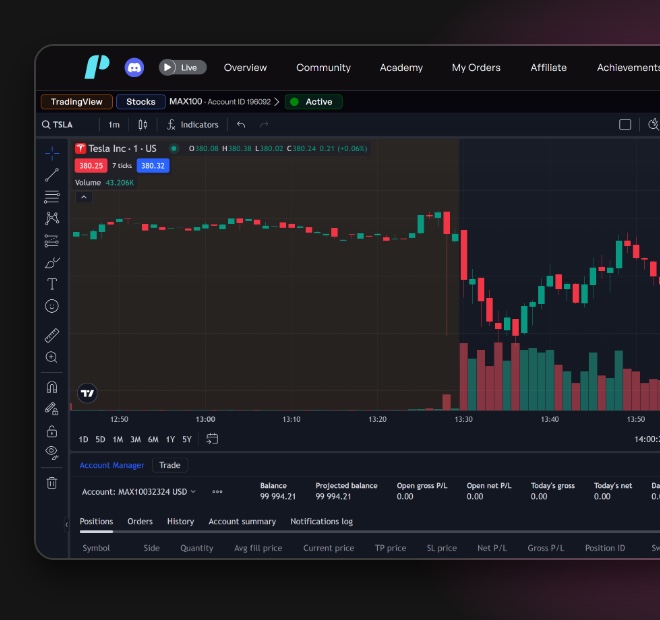Open the Indicators dialog
The image size is (660, 620).
point(193,125)
